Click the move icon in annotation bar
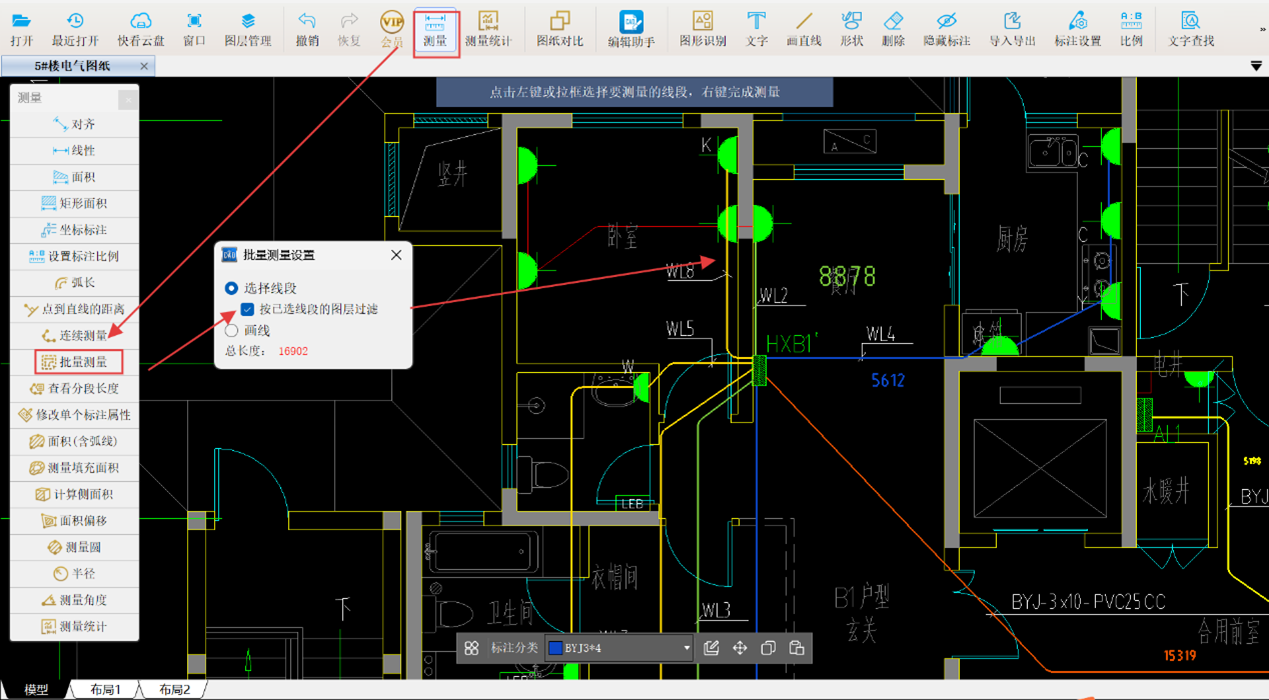This screenshot has width=1269, height=700. (x=740, y=648)
